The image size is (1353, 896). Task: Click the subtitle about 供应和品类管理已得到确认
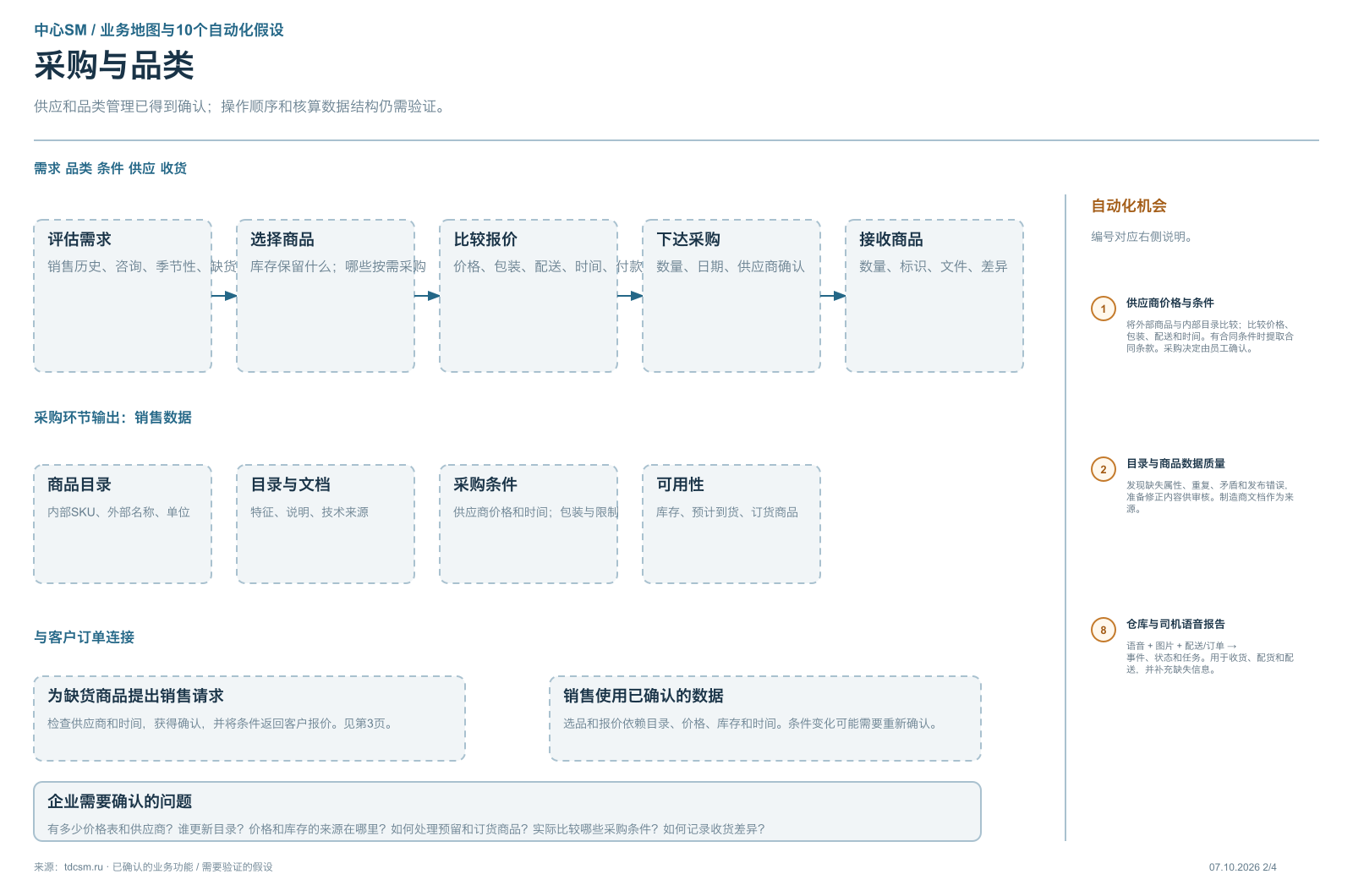[x=240, y=107]
